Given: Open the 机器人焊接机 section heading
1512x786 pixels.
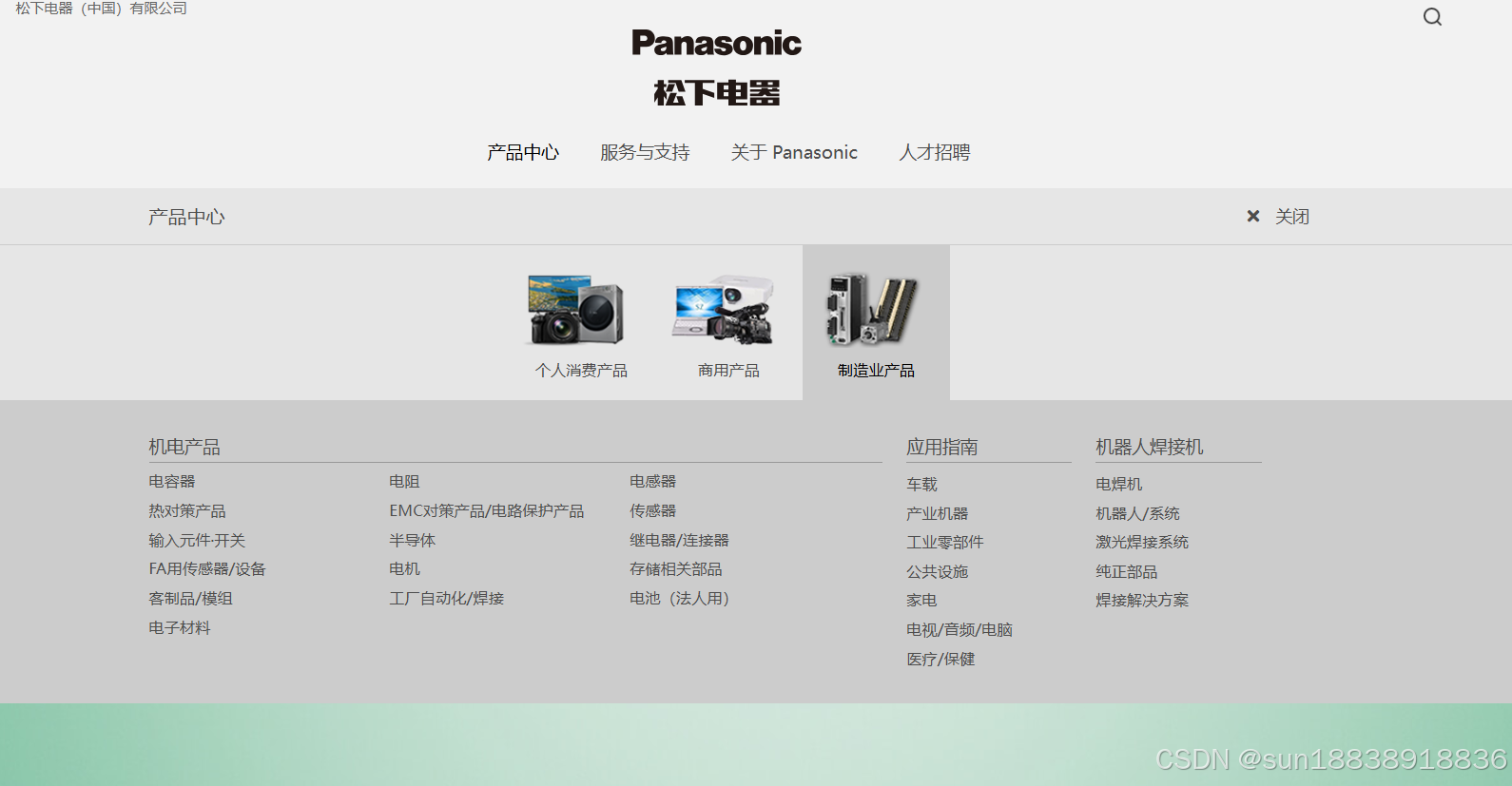Looking at the screenshot, I should (x=1150, y=447).
